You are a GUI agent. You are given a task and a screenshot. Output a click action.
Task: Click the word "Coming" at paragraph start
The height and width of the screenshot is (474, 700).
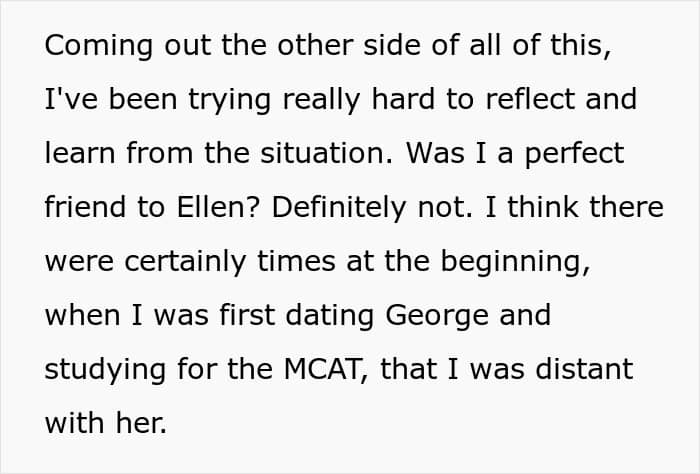click(x=99, y=46)
